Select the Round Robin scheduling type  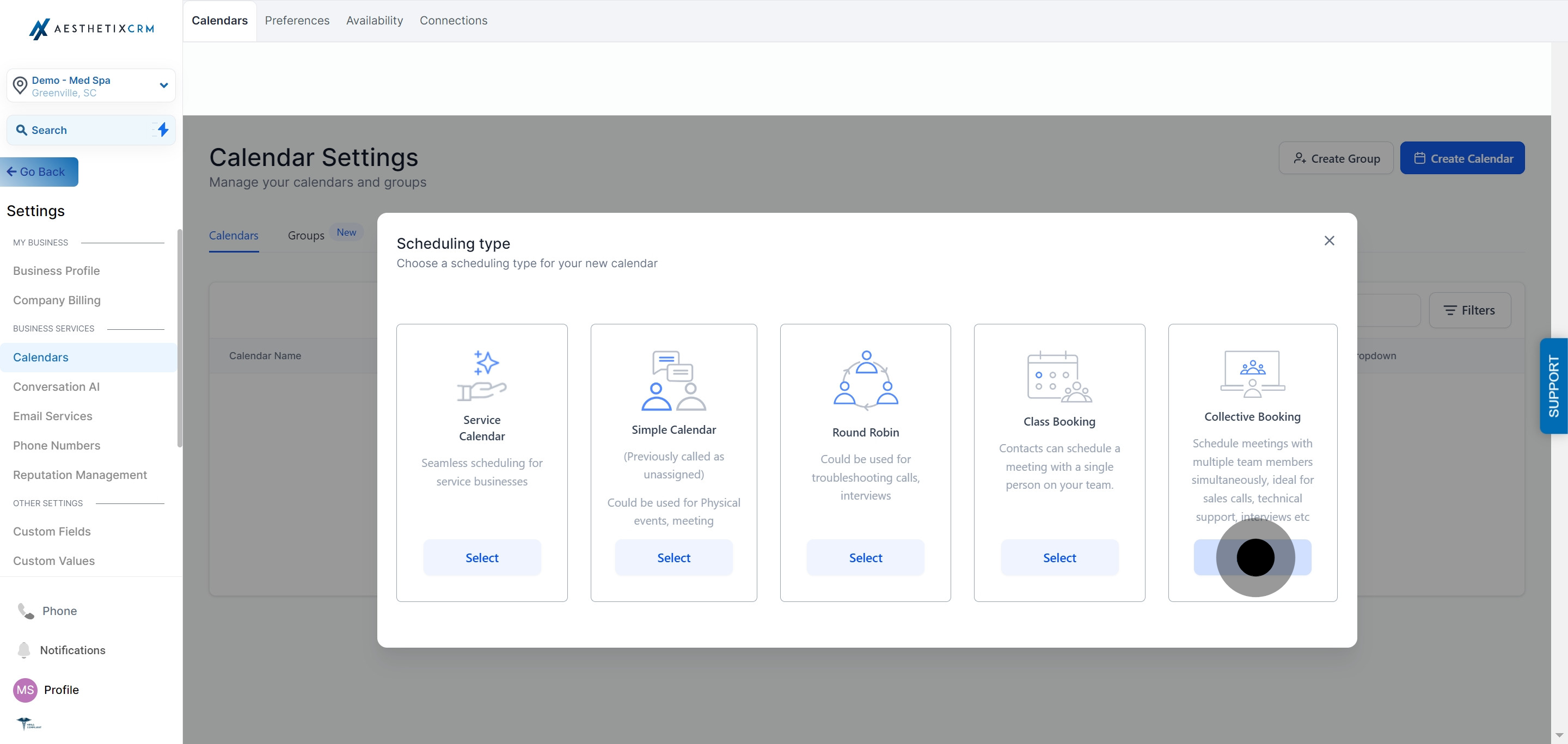865,557
